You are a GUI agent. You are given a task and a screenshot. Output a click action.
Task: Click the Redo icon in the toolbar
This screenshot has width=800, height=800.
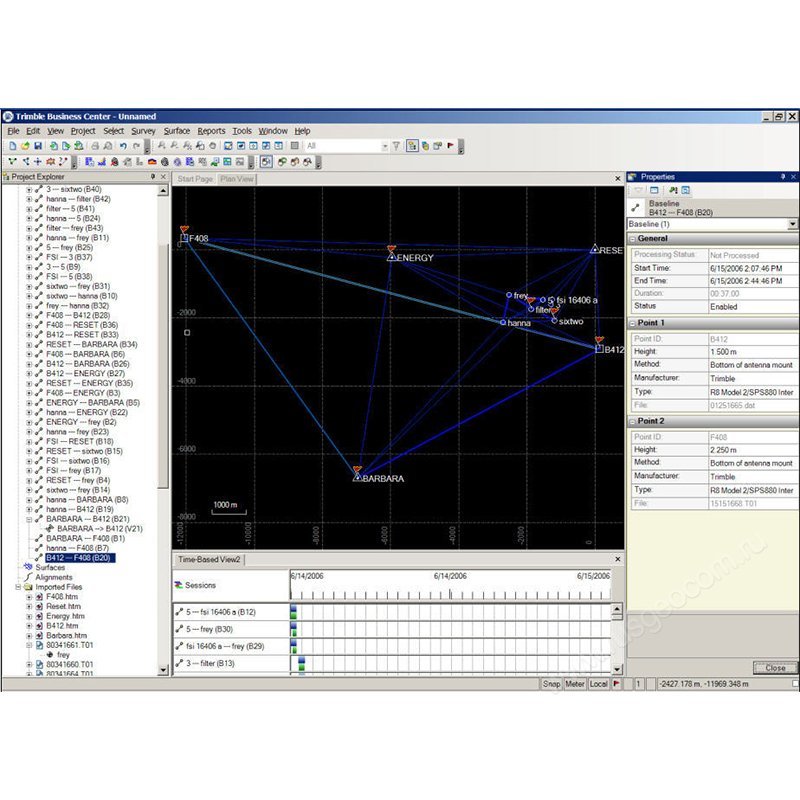click(135, 147)
